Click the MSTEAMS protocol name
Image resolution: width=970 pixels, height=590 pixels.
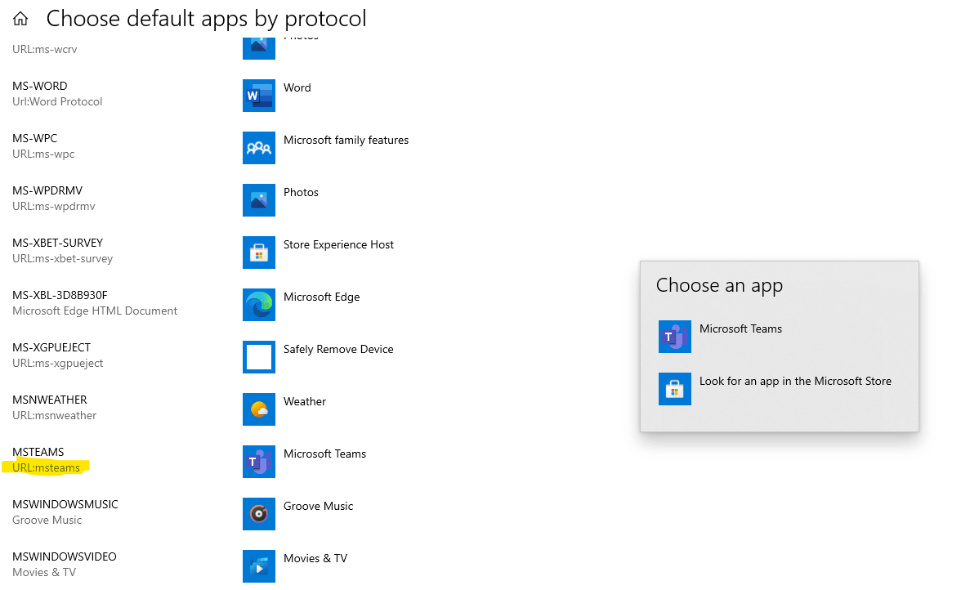38,452
